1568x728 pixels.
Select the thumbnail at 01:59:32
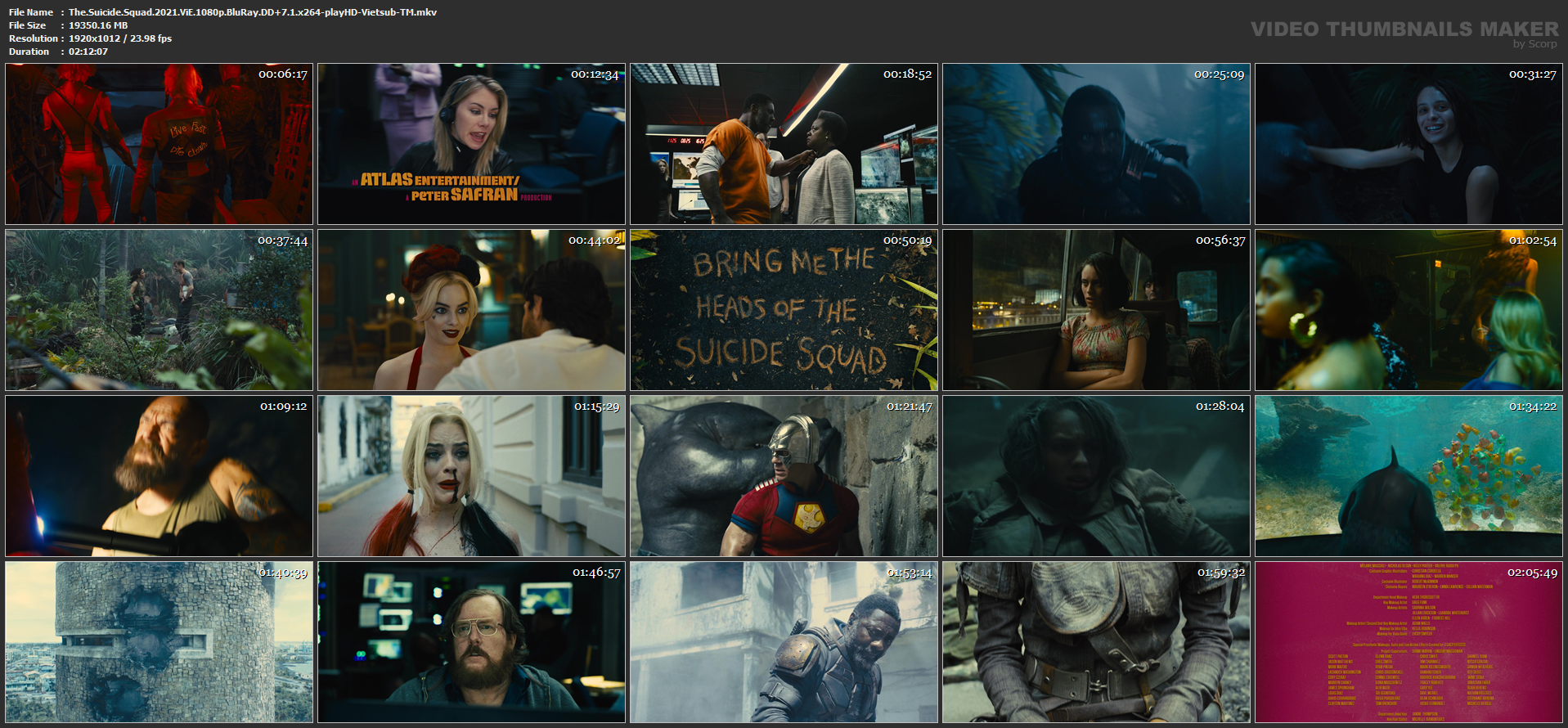(x=1097, y=642)
